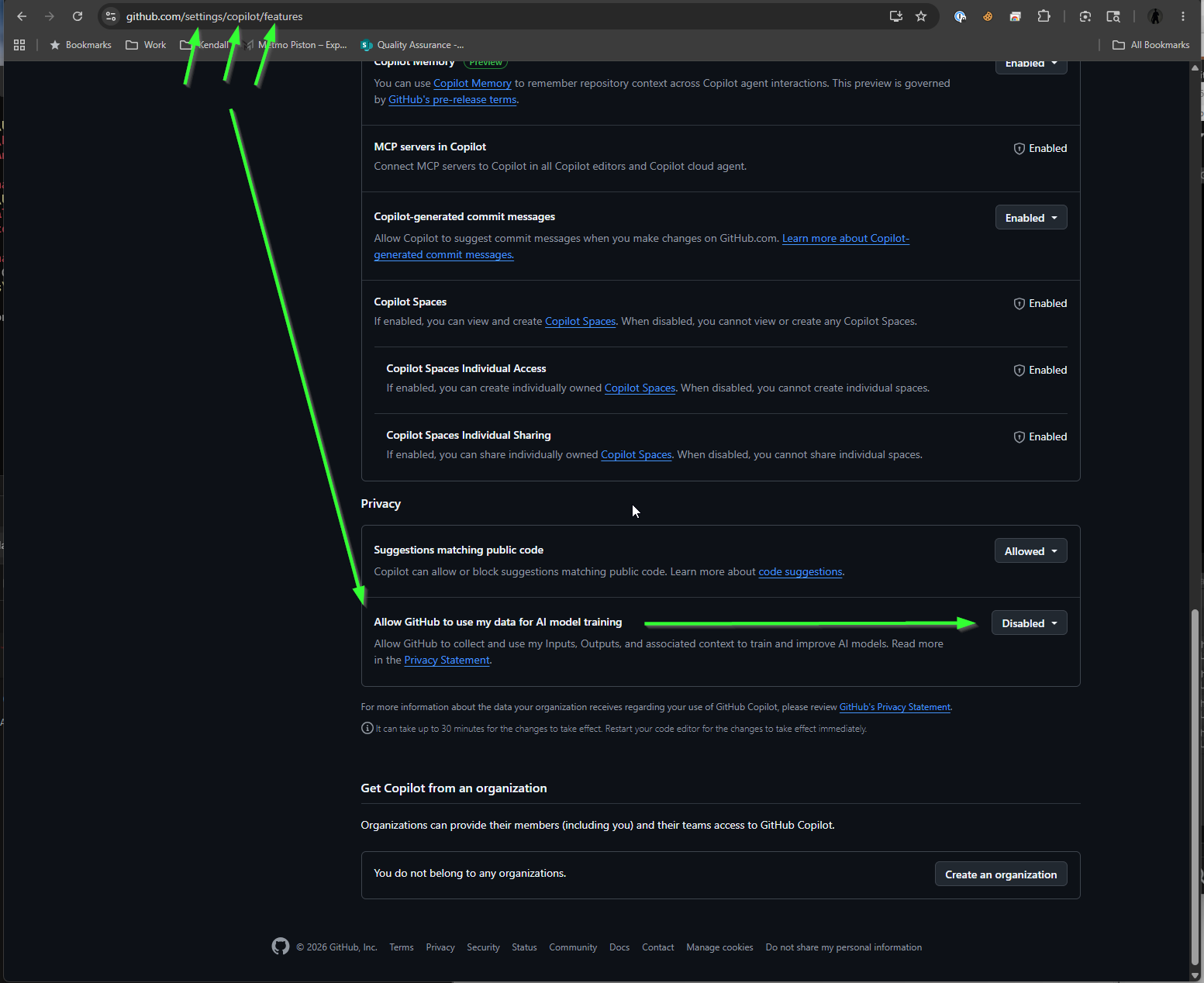Viewport: 1204px width, 983px height.
Task: Click the Preview badge beside Copilot Memory
Action: point(486,64)
